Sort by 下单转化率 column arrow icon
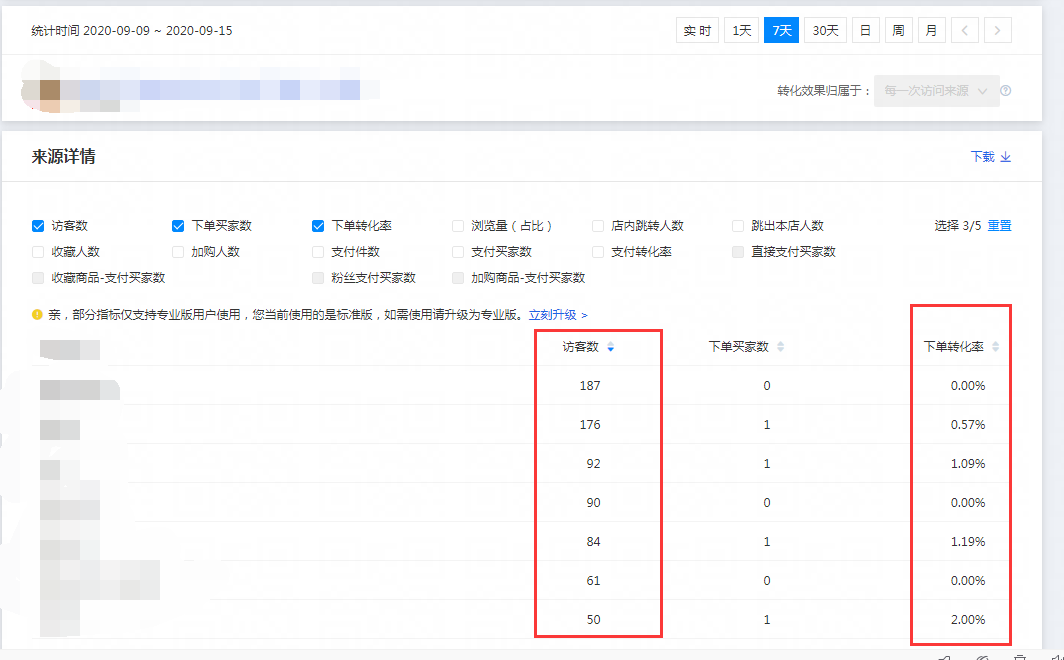This screenshot has height=660, width=1064. [x=995, y=347]
